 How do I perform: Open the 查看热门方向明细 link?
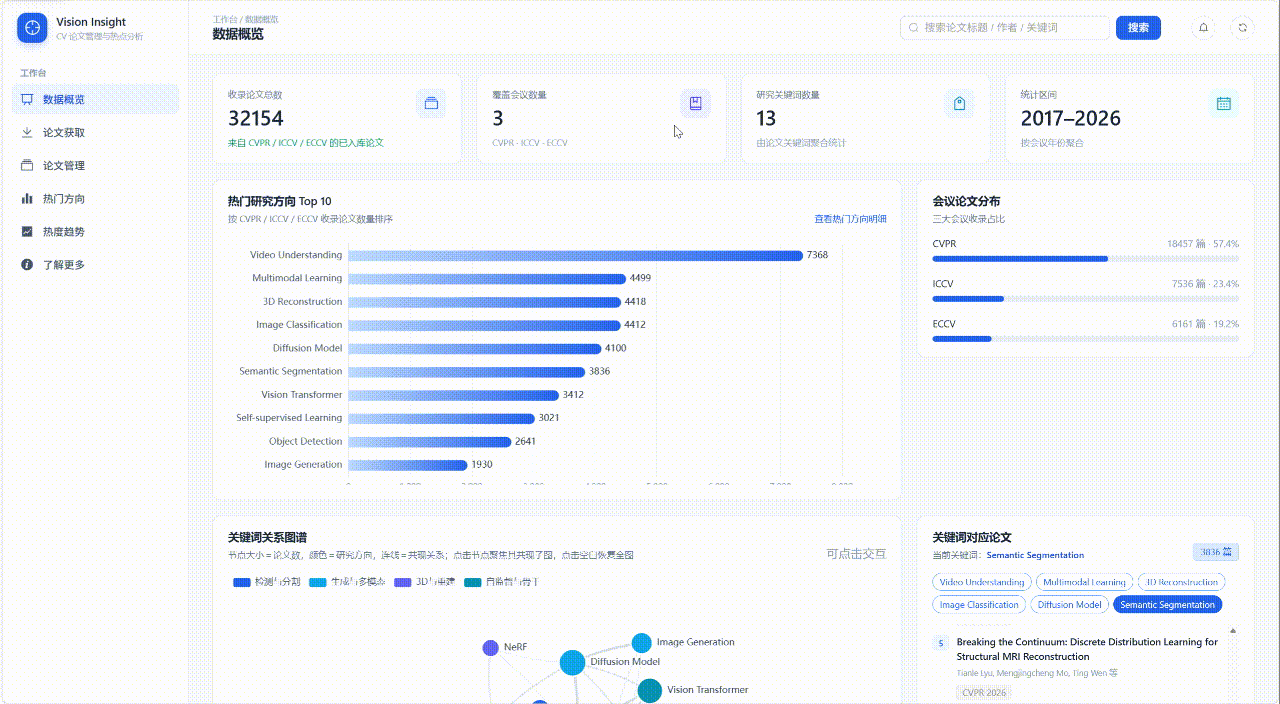[x=850, y=219]
